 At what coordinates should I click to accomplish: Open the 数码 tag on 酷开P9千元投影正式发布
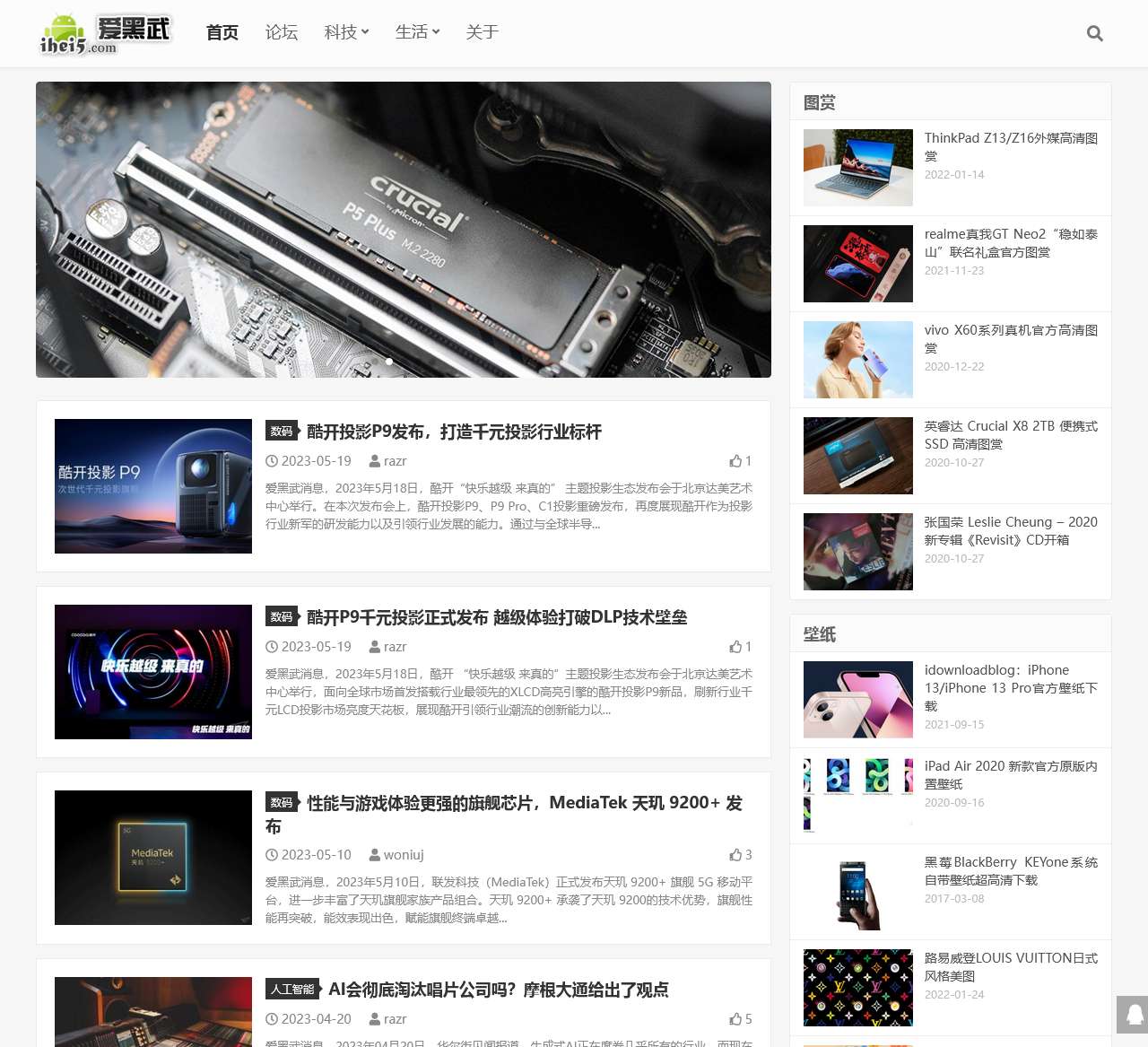(282, 616)
